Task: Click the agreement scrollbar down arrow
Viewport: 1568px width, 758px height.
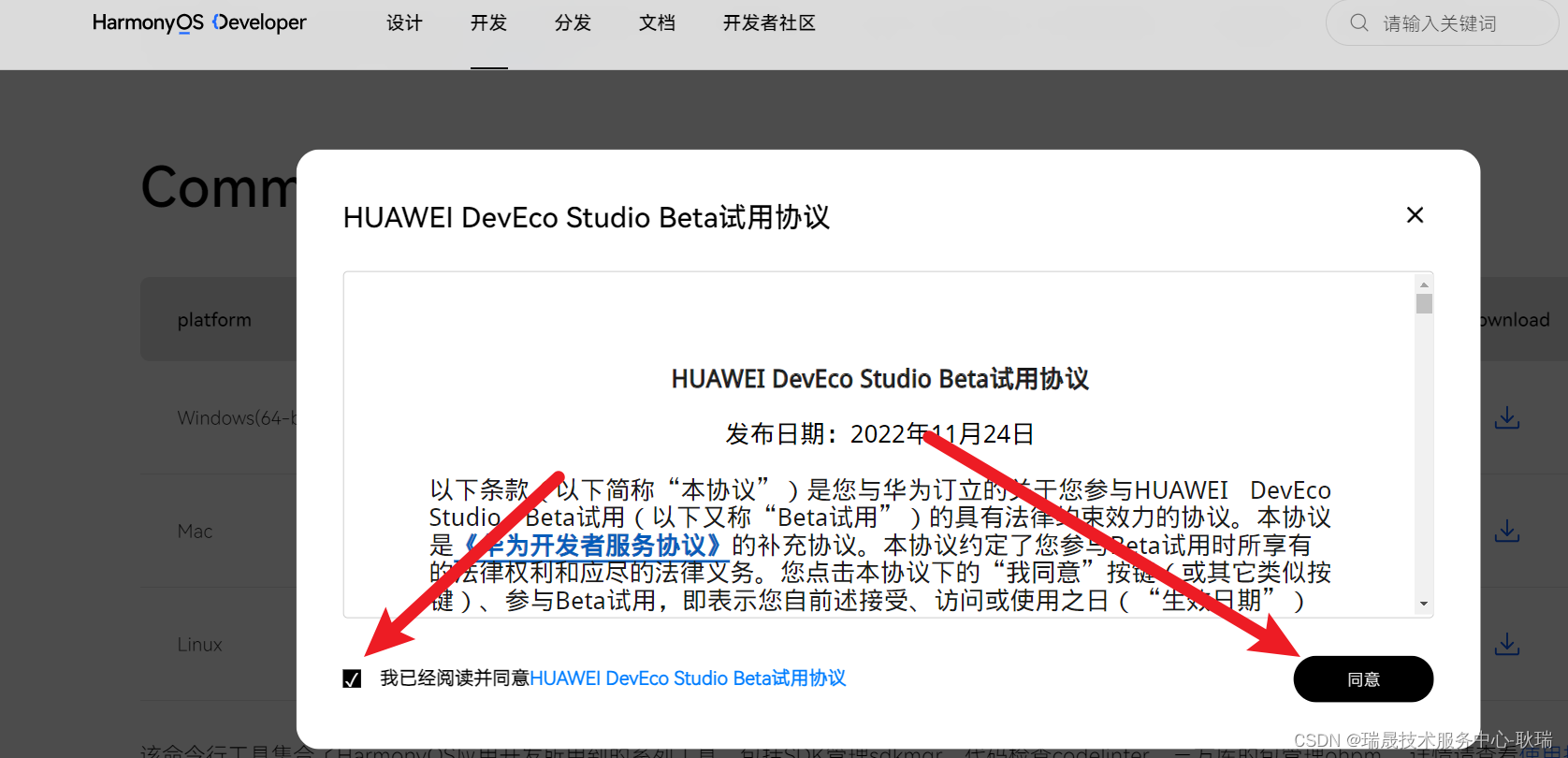Action: [1424, 605]
